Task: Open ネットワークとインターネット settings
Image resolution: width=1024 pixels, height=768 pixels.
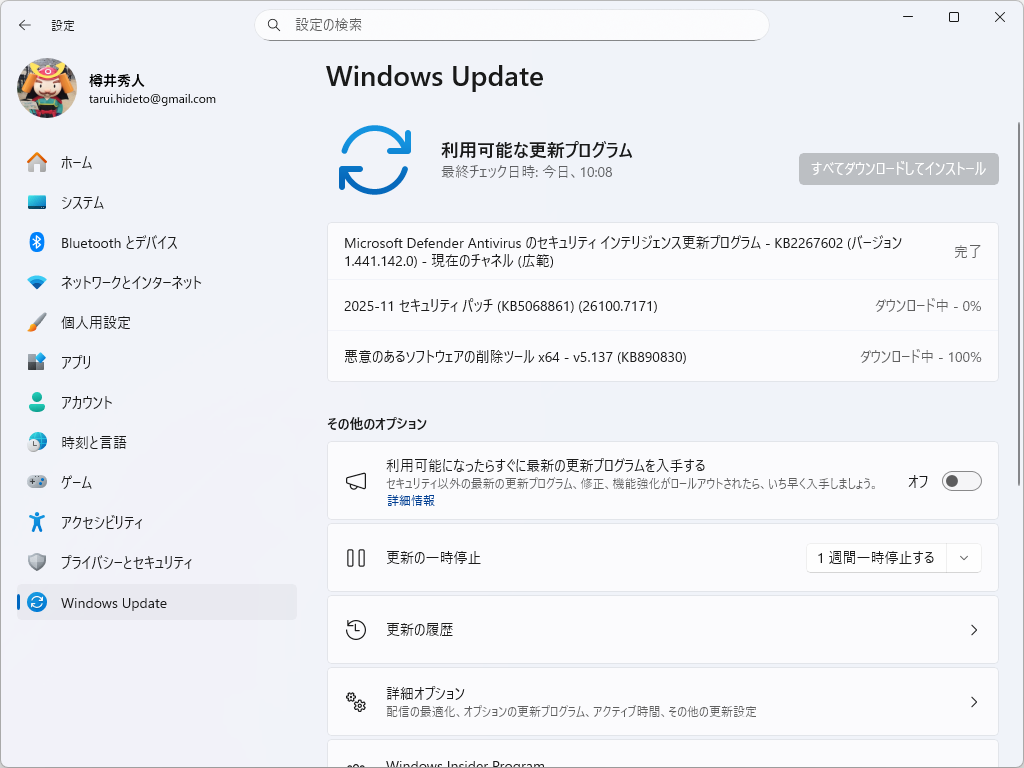Action: [x=36, y=283]
